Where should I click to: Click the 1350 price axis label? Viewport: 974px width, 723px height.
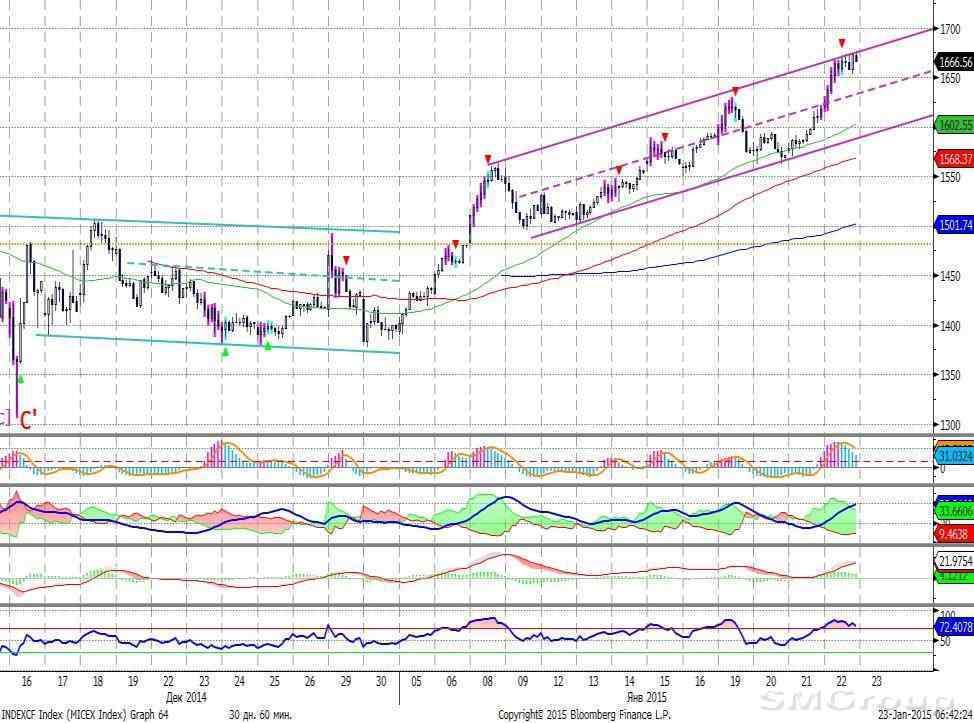(x=950, y=375)
